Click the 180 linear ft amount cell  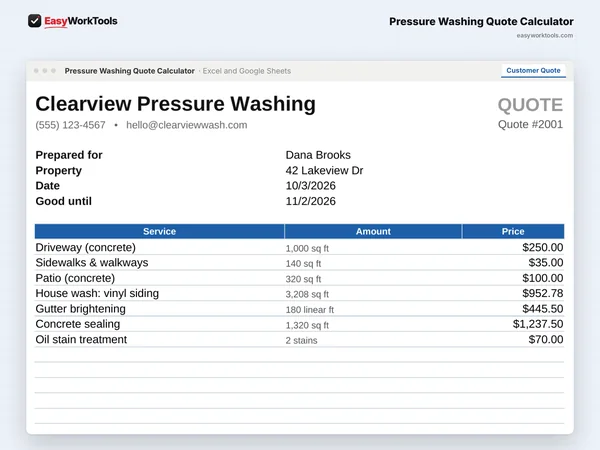point(373,309)
